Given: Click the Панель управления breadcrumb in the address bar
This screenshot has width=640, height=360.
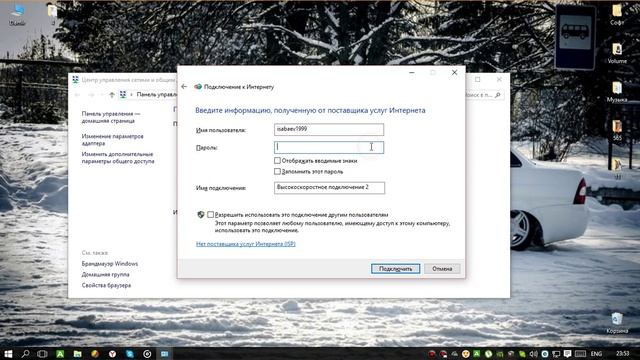Looking at the screenshot, I should point(156,95).
